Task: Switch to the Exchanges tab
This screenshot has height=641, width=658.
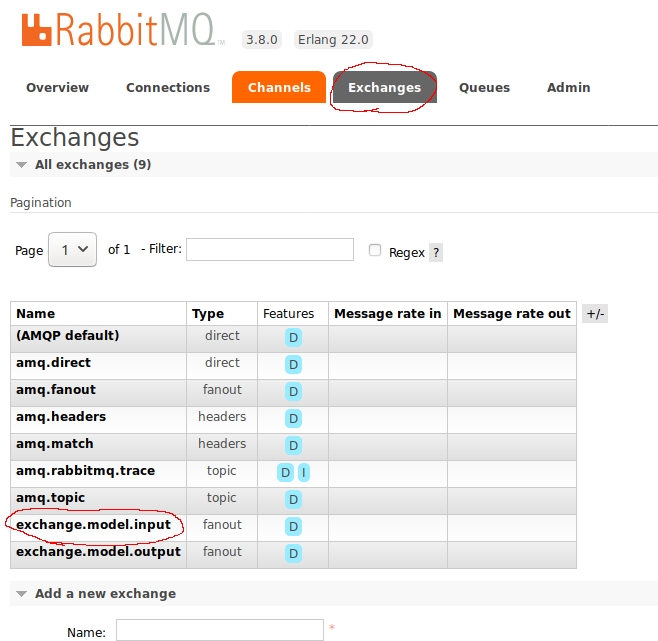Action: (x=384, y=87)
